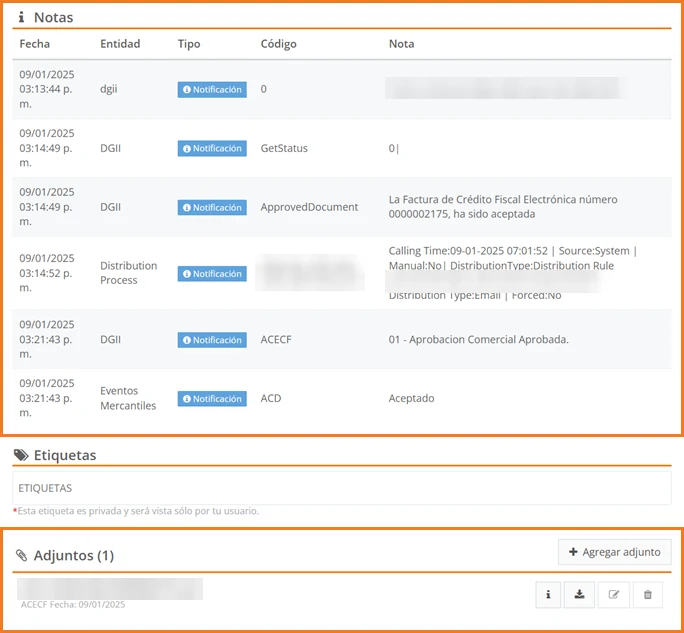Click the Adjuntos (1) section heading
Viewport: 684px width, 633px height.
tap(74, 555)
